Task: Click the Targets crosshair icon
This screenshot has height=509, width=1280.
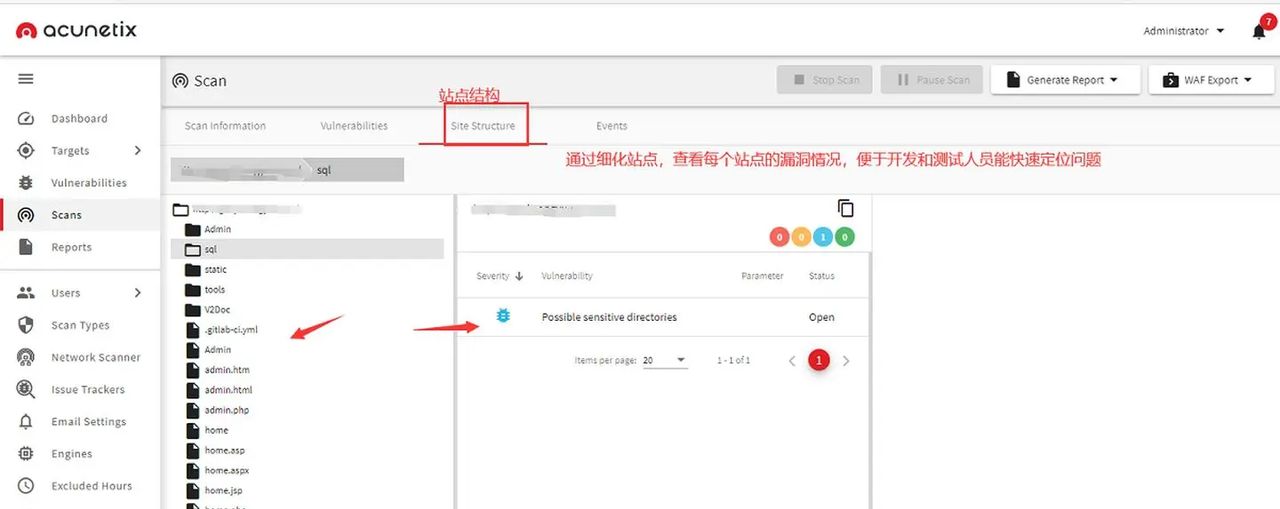Action: click(27, 150)
